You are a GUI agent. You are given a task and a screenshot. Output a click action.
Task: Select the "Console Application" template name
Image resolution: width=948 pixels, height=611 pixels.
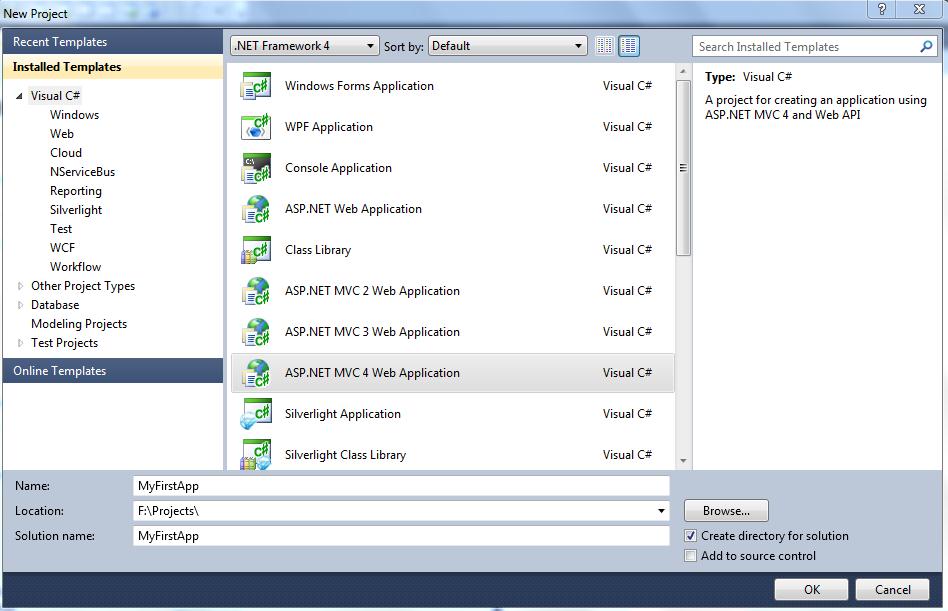tap(338, 168)
